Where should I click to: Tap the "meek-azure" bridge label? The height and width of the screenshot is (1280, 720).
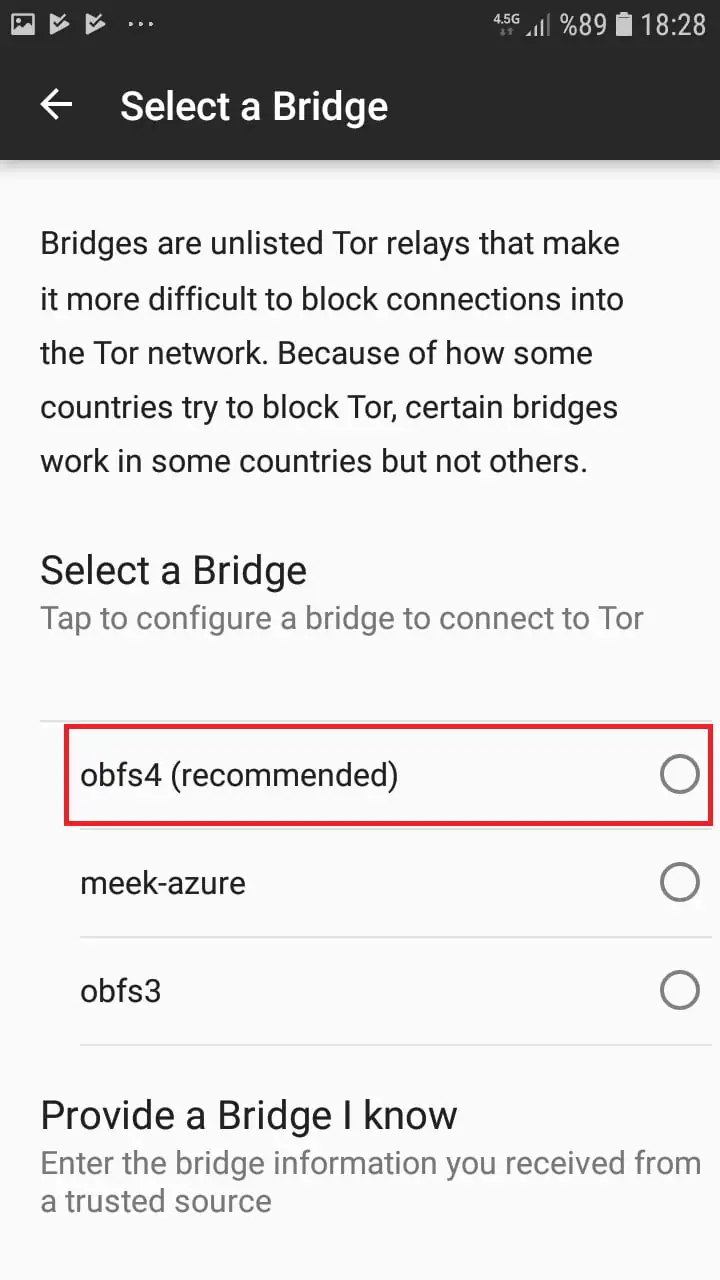[x=163, y=883]
